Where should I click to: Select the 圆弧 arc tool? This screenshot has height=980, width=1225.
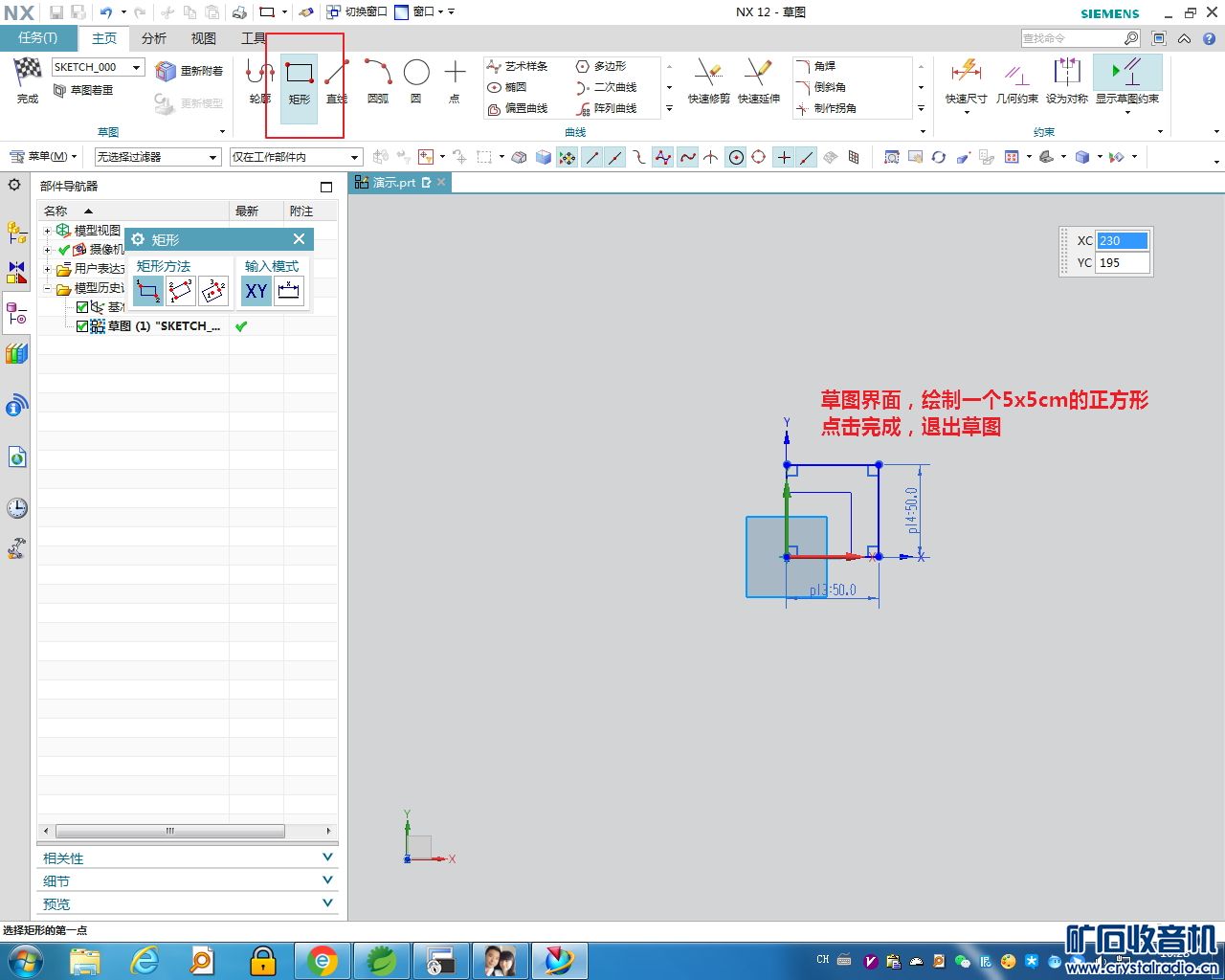(x=378, y=80)
